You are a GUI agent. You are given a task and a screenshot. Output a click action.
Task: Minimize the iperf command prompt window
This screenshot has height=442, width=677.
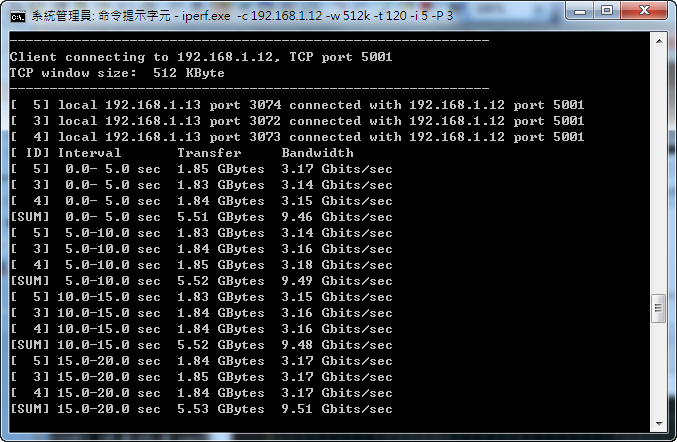[580, 11]
